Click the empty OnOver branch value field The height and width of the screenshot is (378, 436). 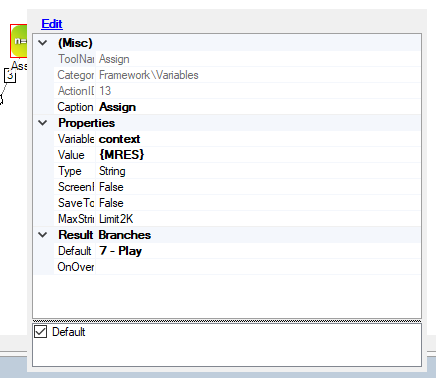pos(258,267)
